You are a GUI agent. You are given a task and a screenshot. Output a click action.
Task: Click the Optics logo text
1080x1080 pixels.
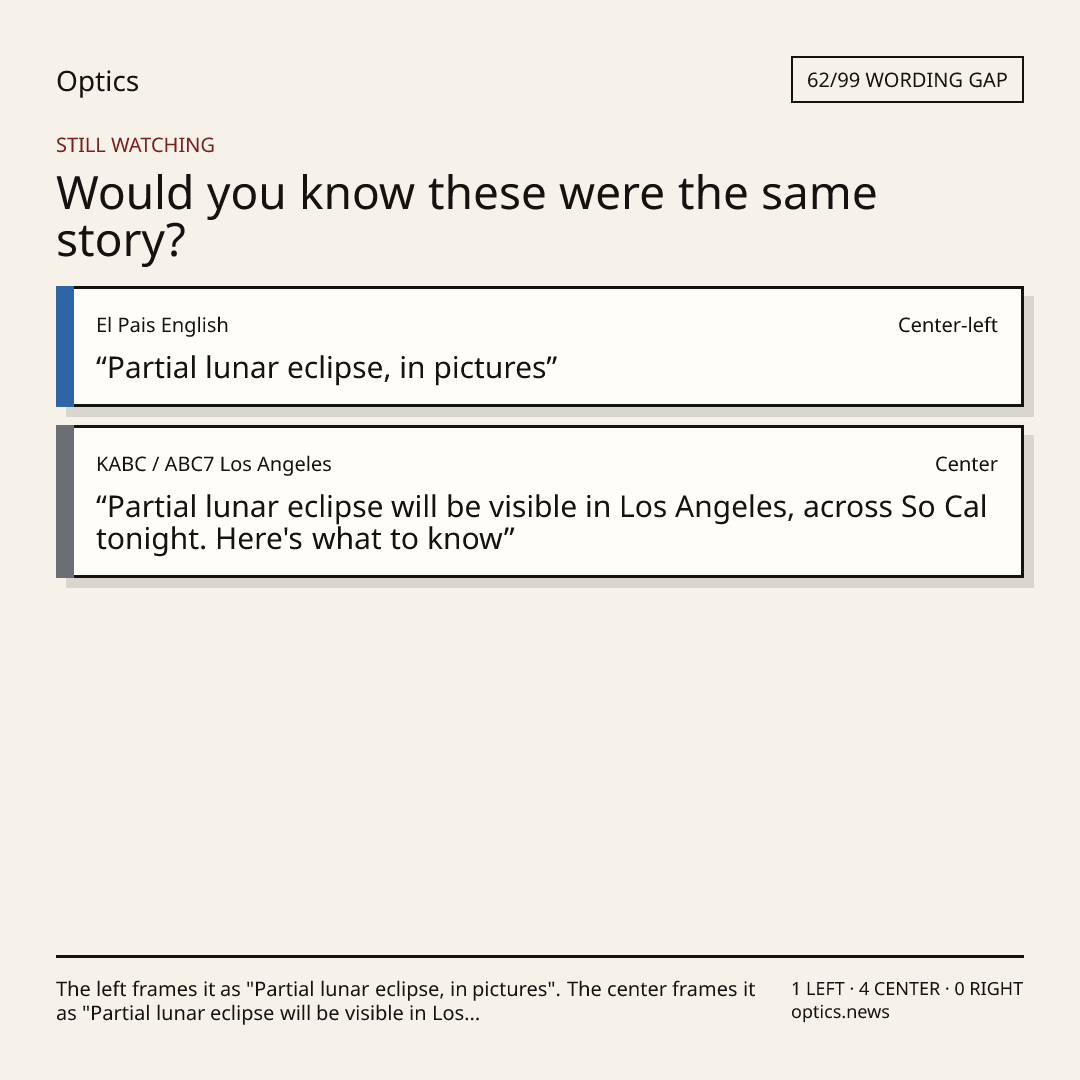[97, 81]
